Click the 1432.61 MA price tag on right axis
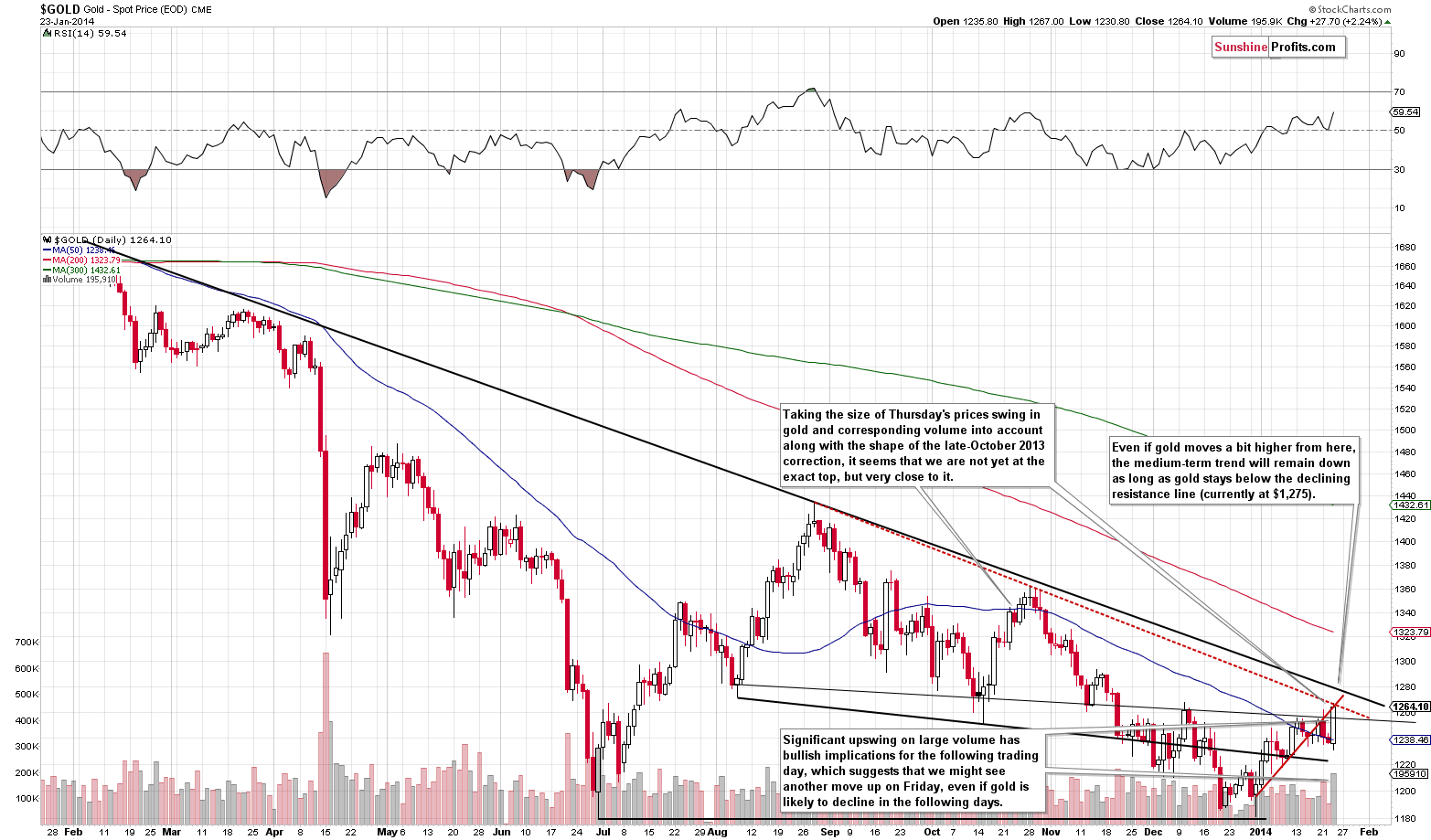Image resolution: width=1431 pixels, height=840 pixels. (x=1410, y=505)
